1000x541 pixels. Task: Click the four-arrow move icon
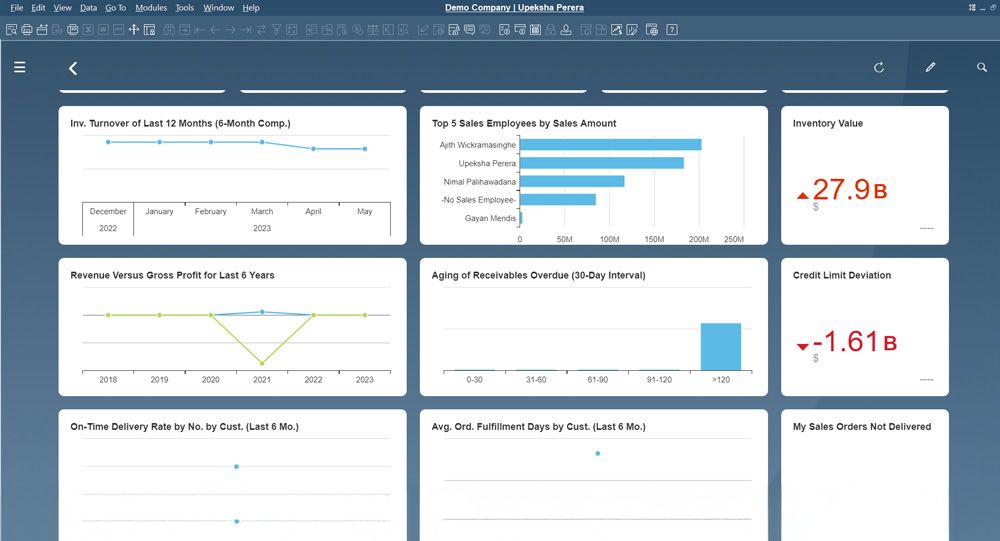[134, 30]
